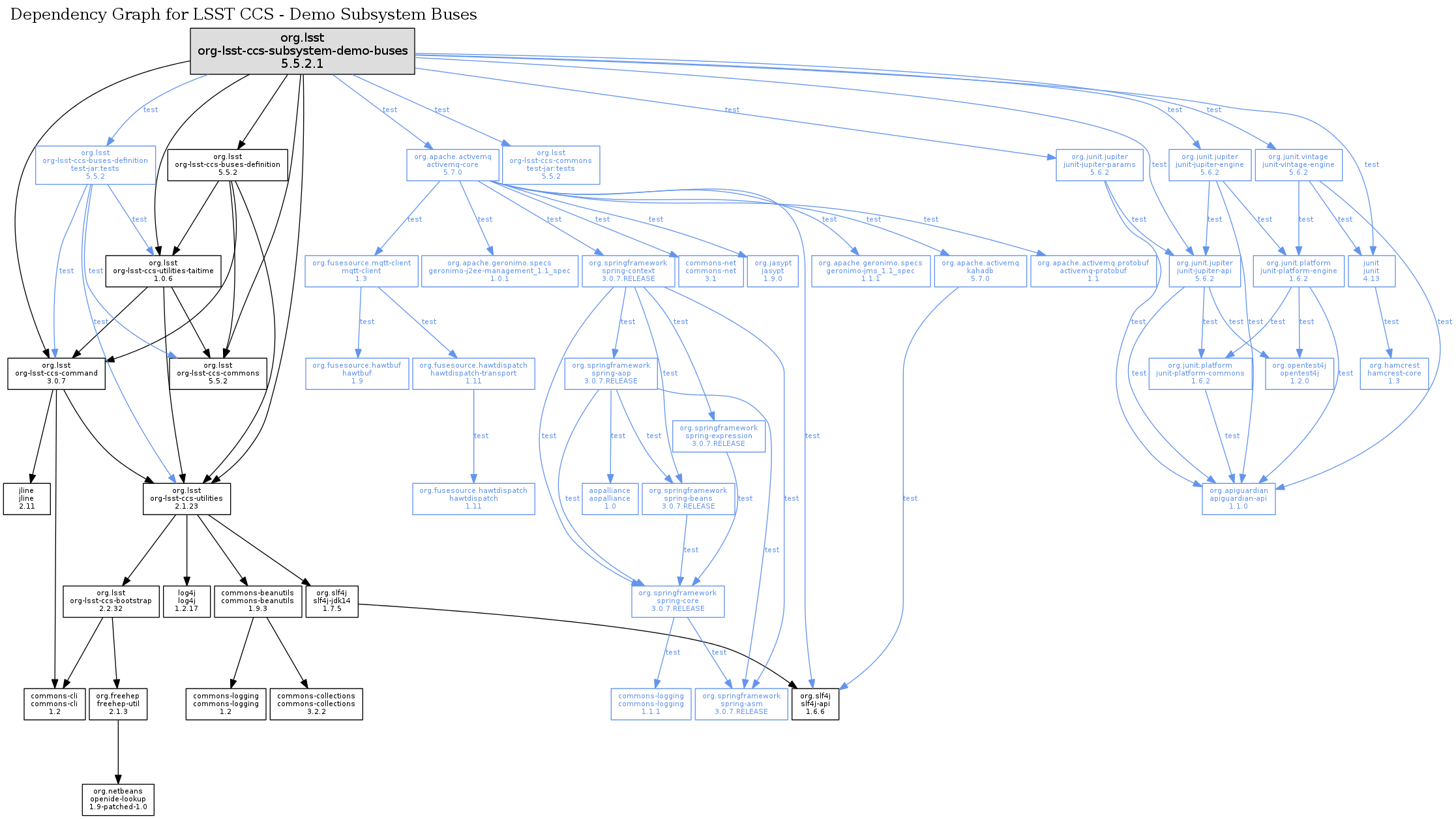Click the Dependency Graph title text

point(244,14)
